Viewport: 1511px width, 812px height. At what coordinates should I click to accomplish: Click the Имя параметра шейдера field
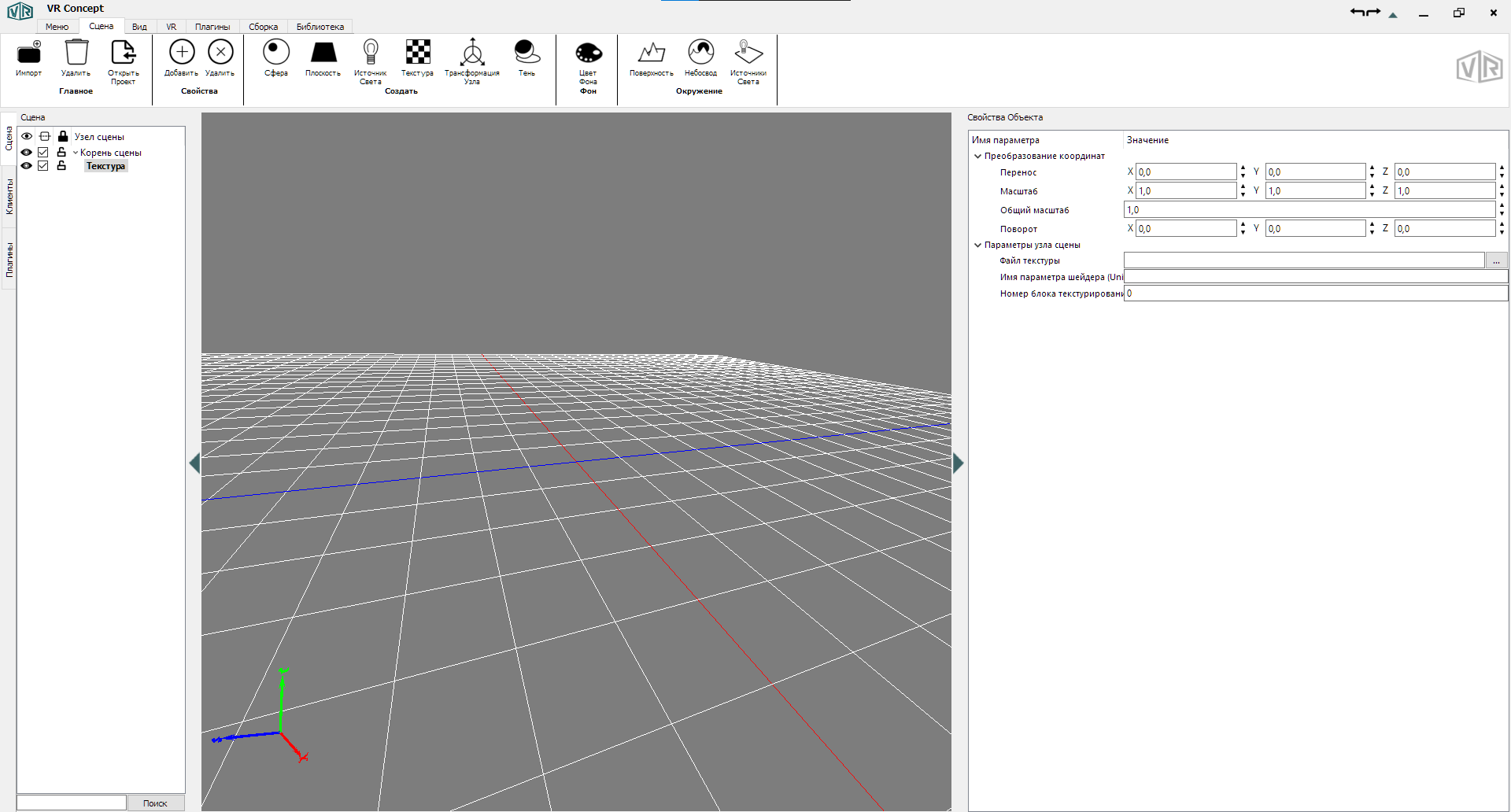click(x=1316, y=277)
